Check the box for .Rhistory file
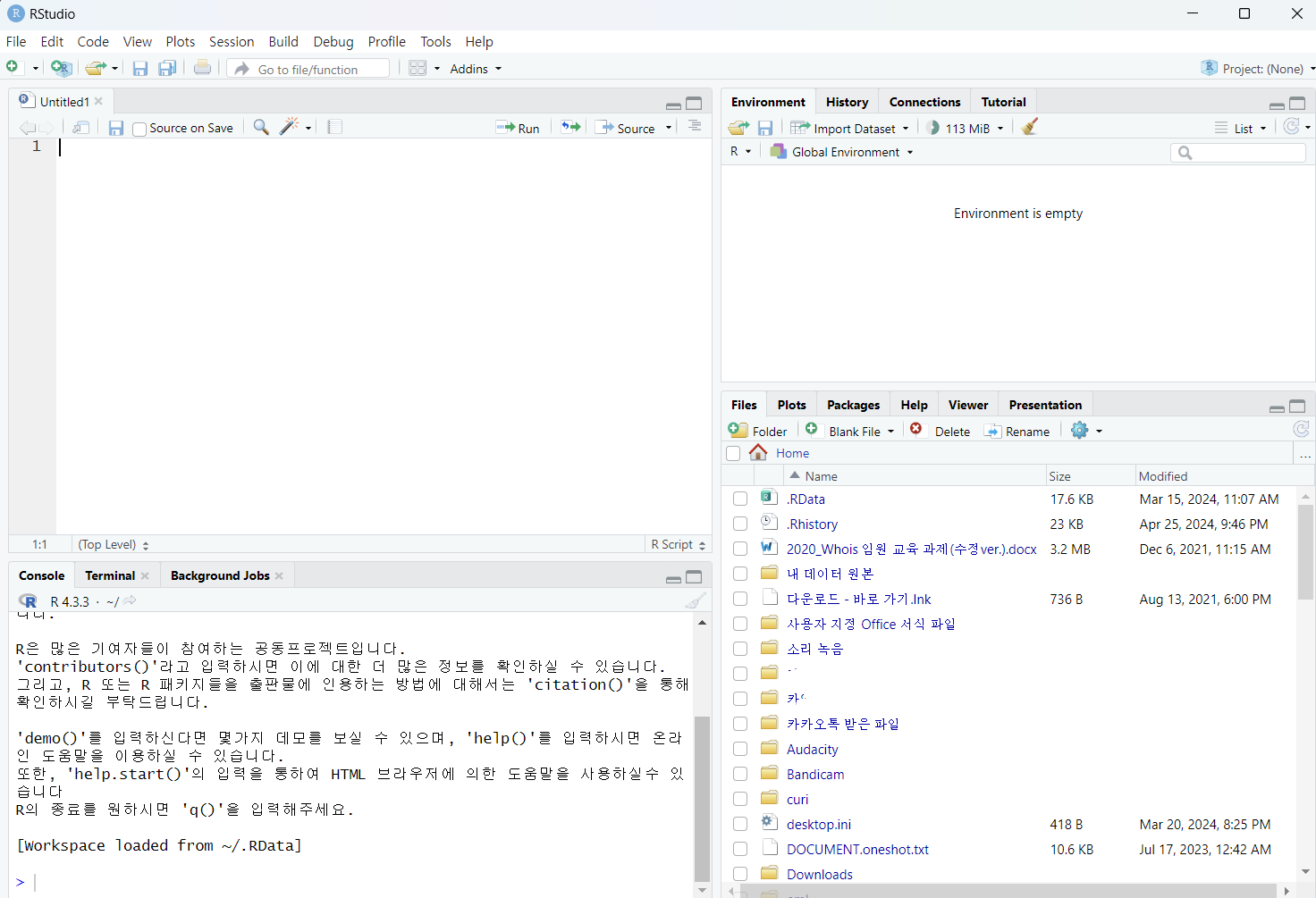This screenshot has width=1316, height=898. pyautogui.click(x=740, y=524)
